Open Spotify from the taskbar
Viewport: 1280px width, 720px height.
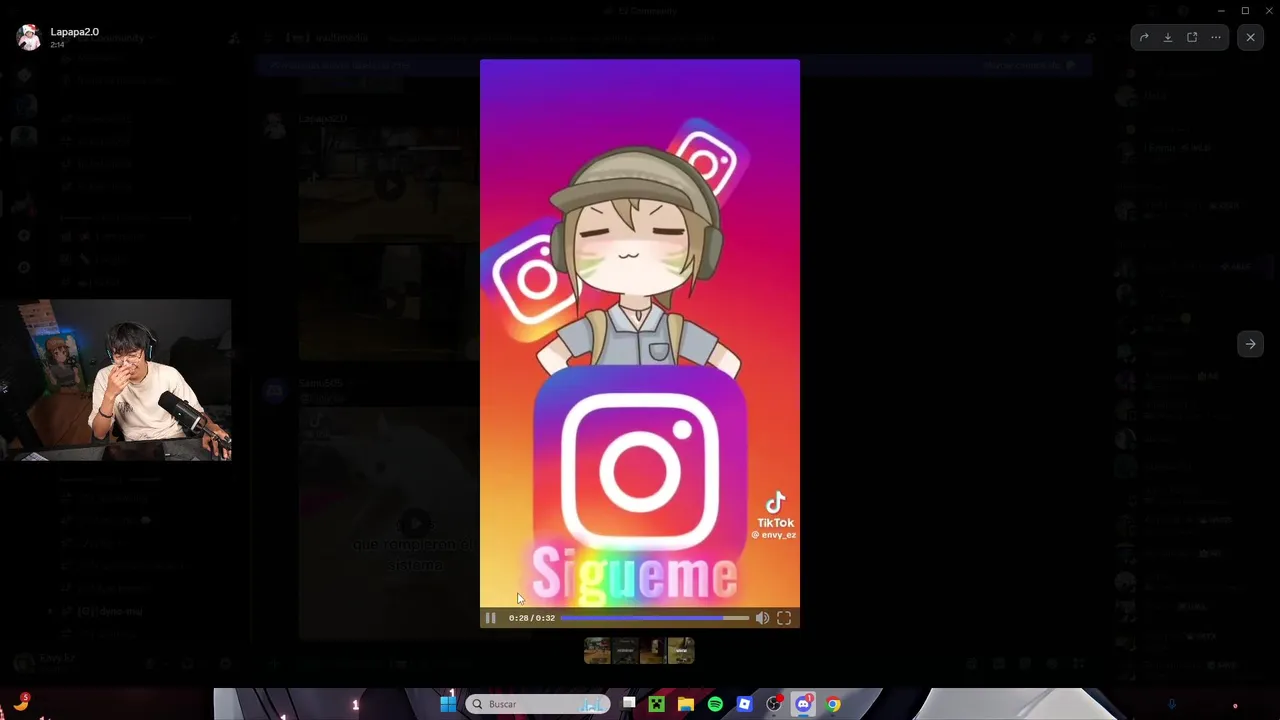[715, 704]
